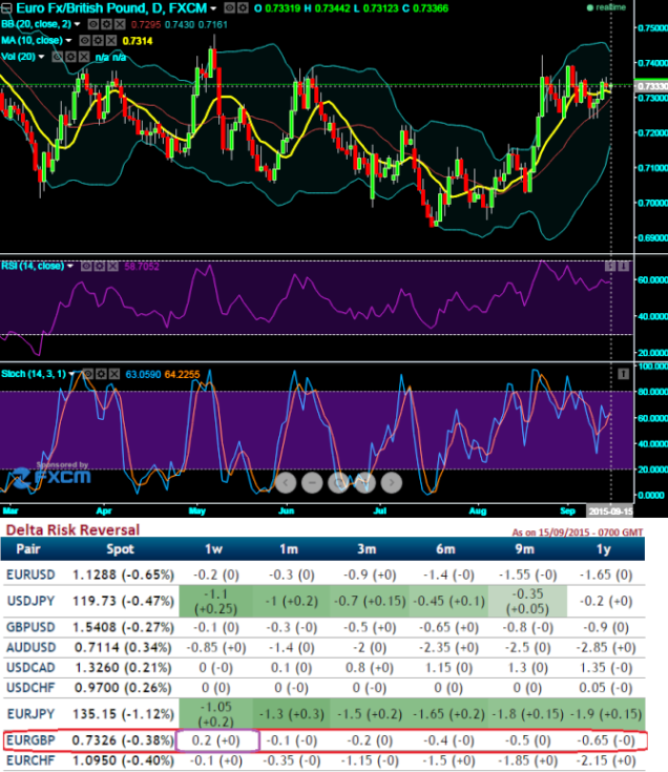Delete the RSI (14, close) indicator
The width and height of the screenshot is (668, 772).
(x=113, y=266)
